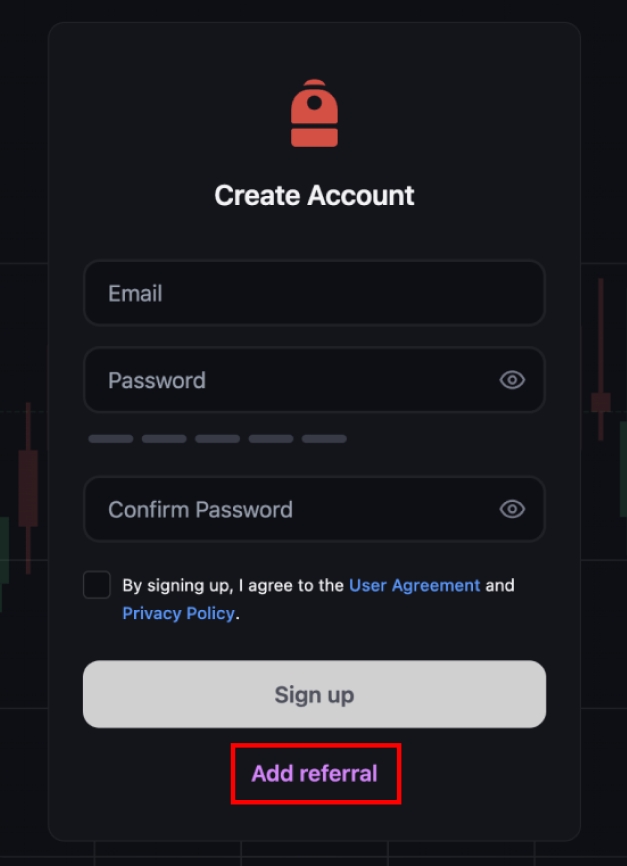The width and height of the screenshot is (627, 866).
Task: Click the second password strength bar segment
Action: coord(164,439)
